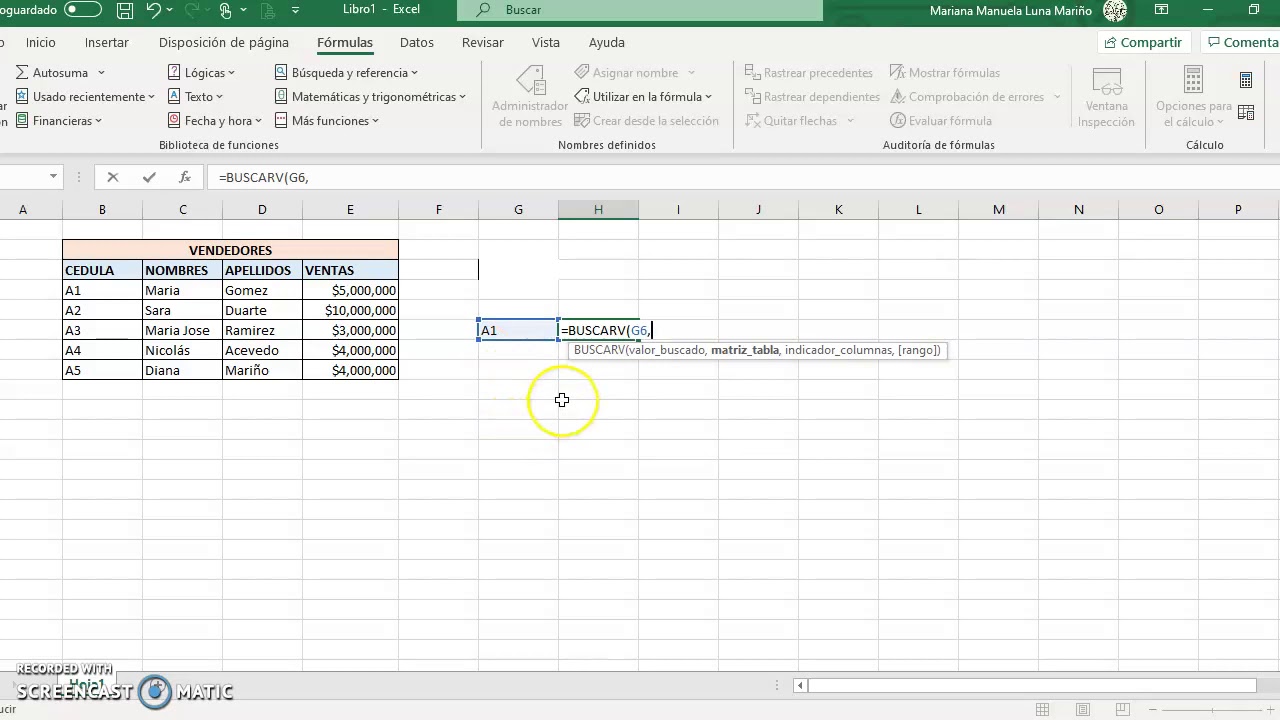Screen dimensions: 1280x720
Task: Click the horizontal scrollbar at bottom
Action: [1032, 686]
